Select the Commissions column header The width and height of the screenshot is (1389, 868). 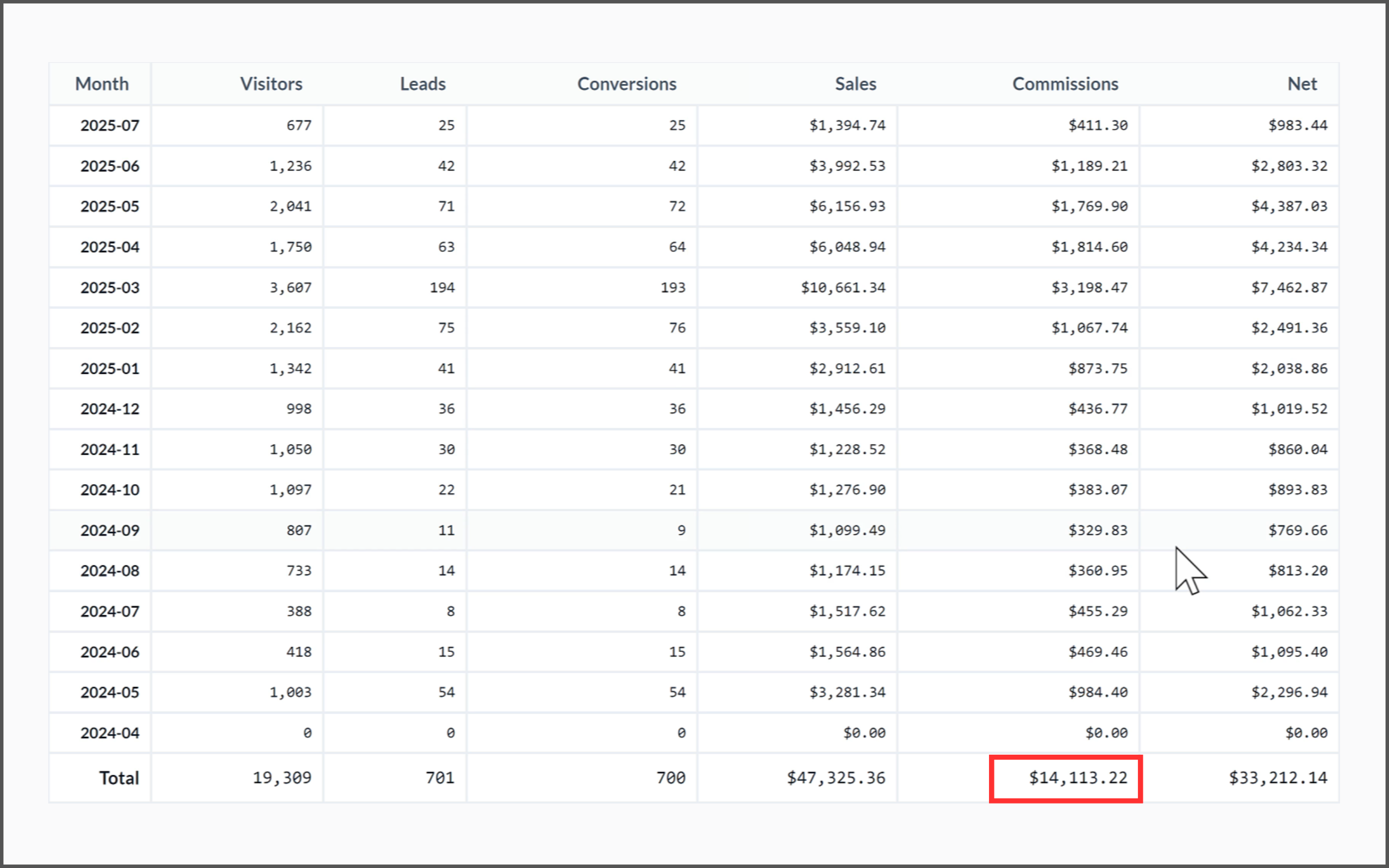1065,84
